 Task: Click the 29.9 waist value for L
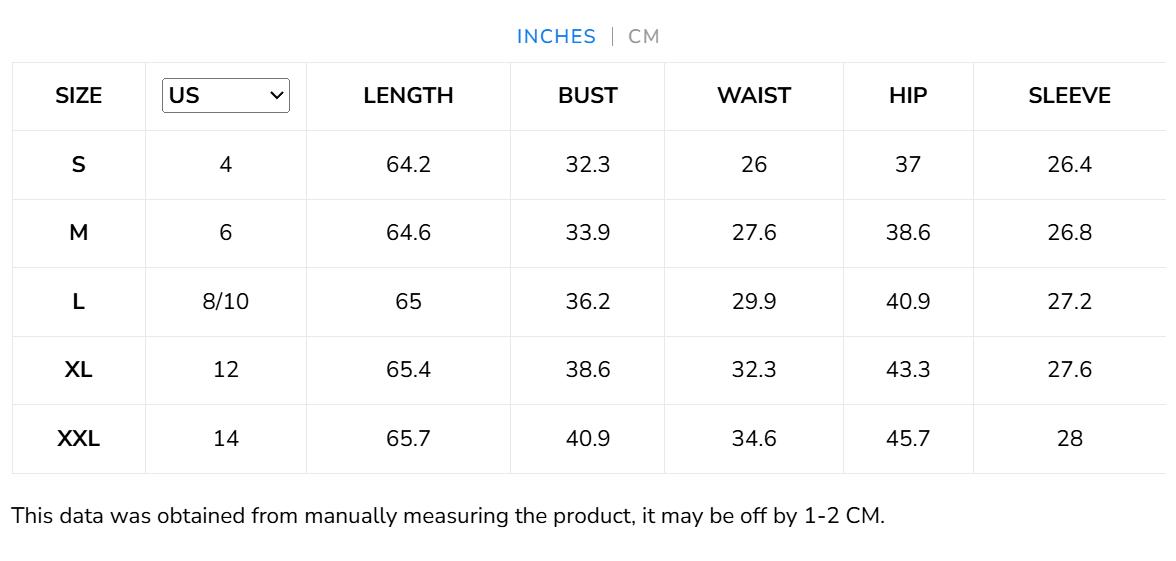click(754, 302)
